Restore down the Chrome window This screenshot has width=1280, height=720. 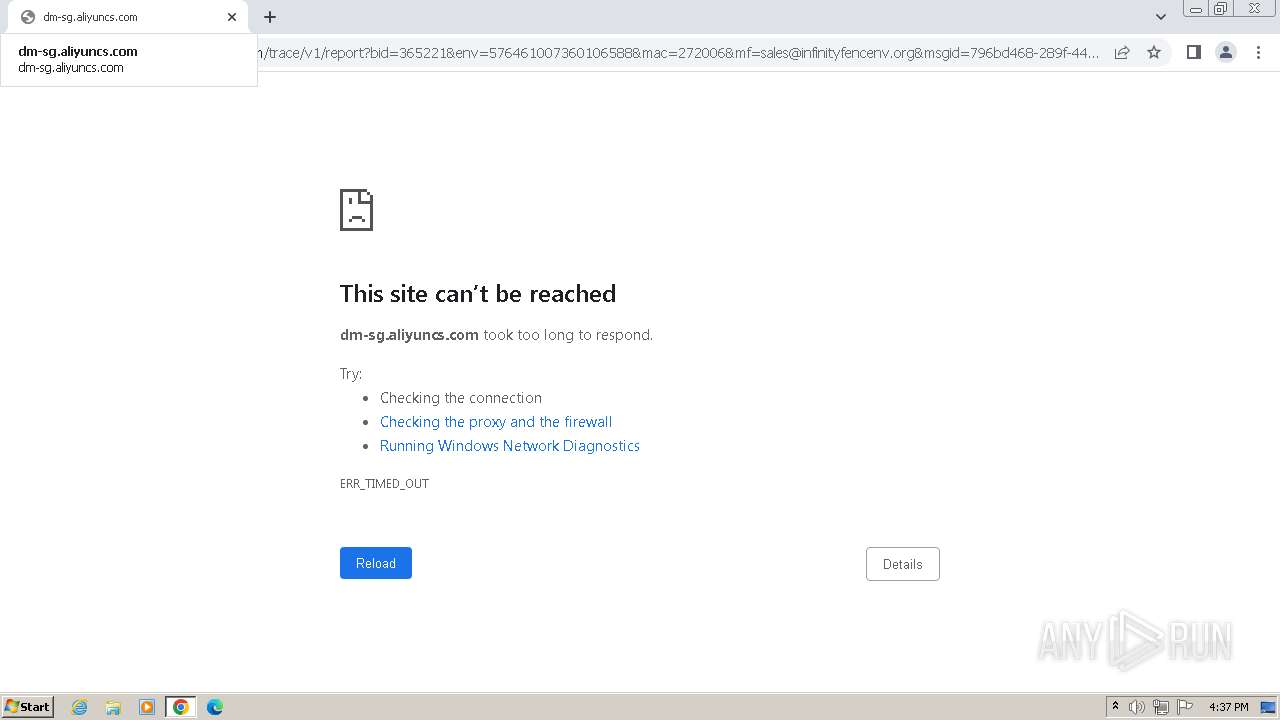1221,8
